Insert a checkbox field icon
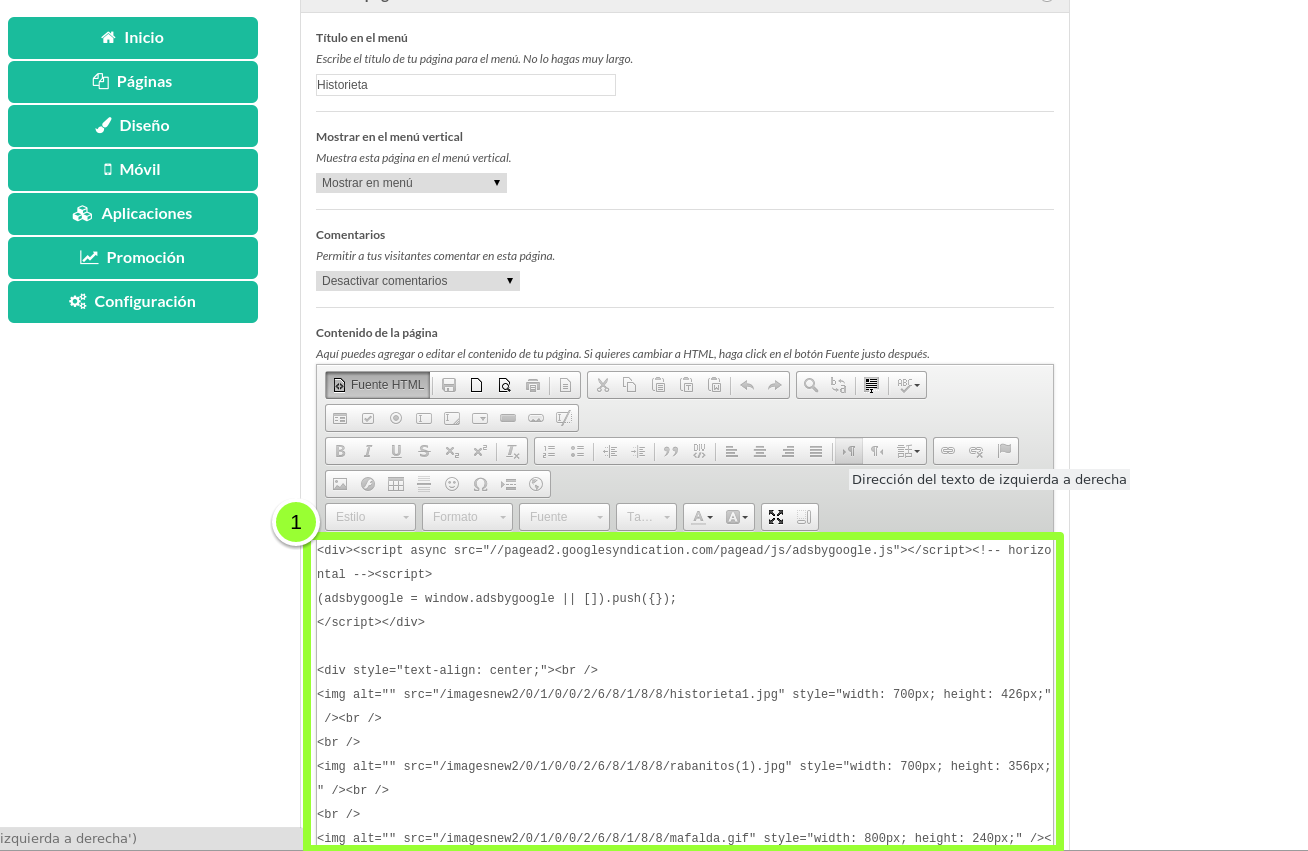1308x851 pixels. point(368,418)
